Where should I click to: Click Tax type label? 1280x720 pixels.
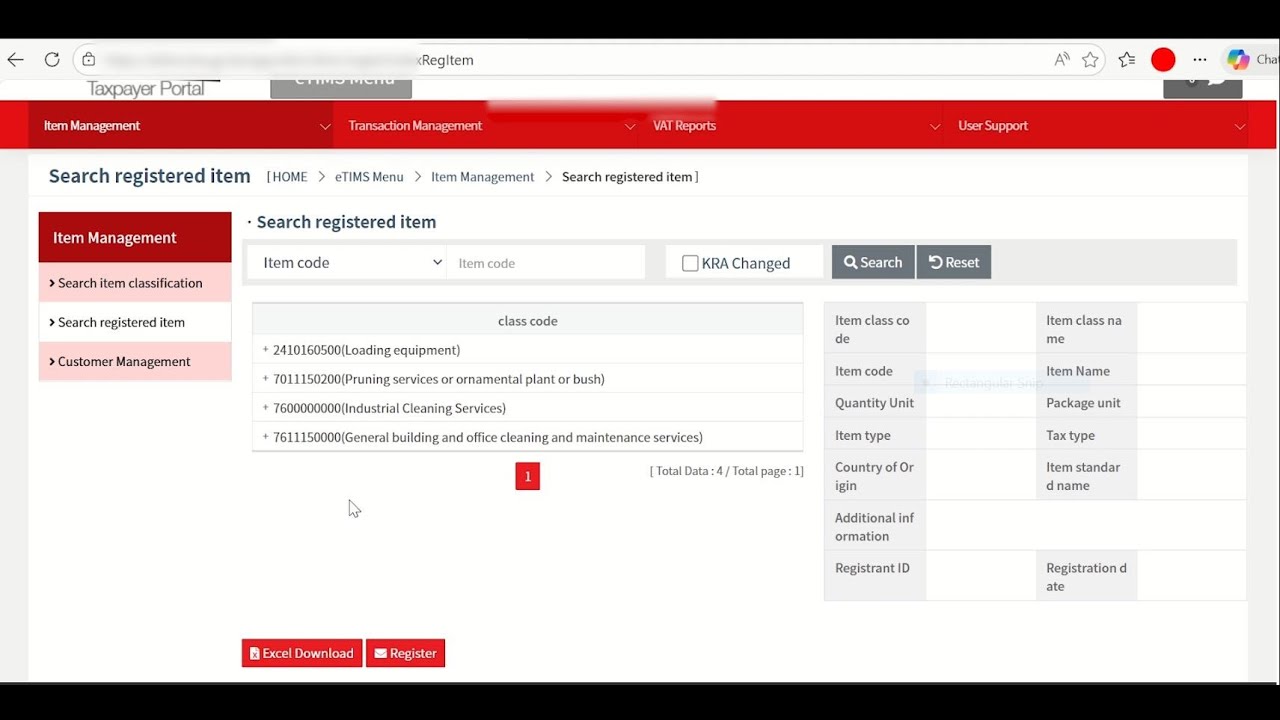pyautogui.click(x=1070, y=435)
